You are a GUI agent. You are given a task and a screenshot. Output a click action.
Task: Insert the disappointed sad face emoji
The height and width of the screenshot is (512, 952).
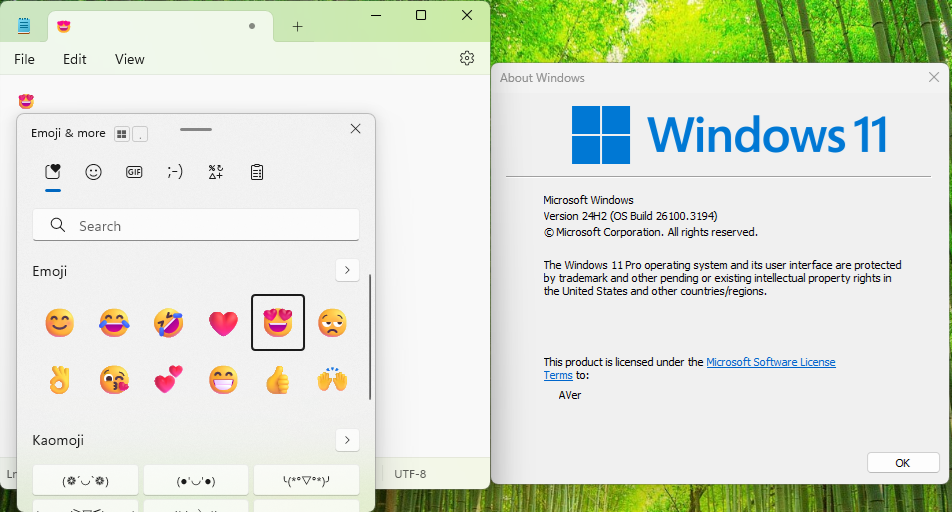332,323
